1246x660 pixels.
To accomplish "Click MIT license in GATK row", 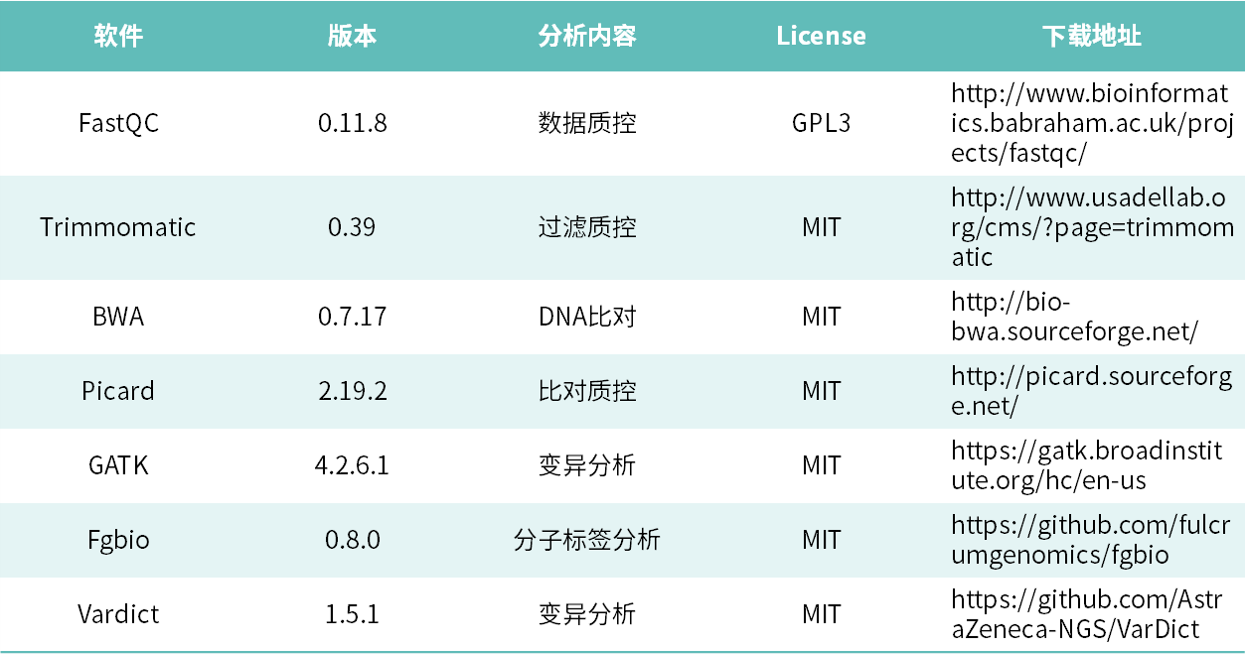I will [x=821, y=465].
